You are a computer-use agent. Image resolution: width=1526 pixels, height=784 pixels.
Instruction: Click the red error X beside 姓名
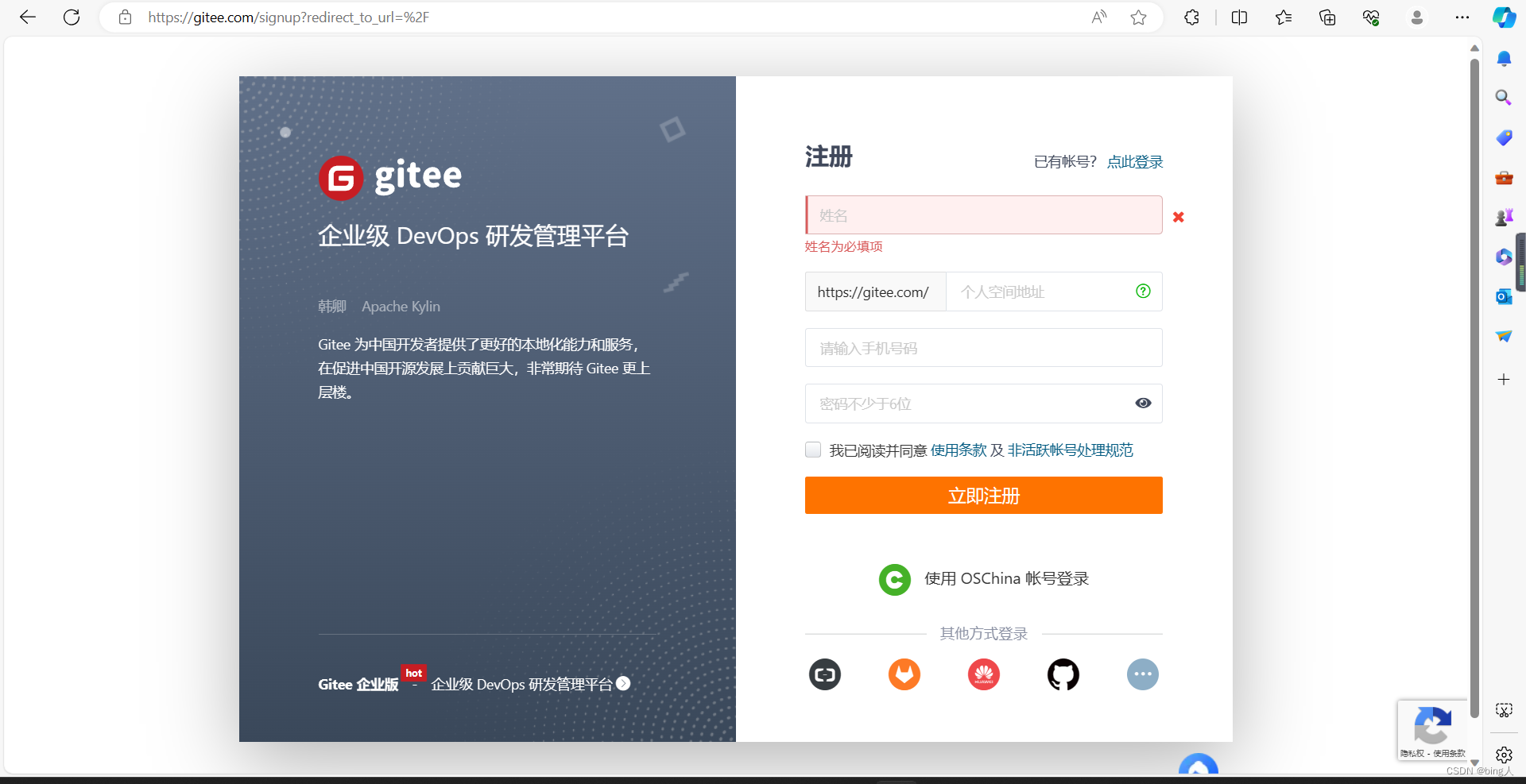[x=1179, y=217]
